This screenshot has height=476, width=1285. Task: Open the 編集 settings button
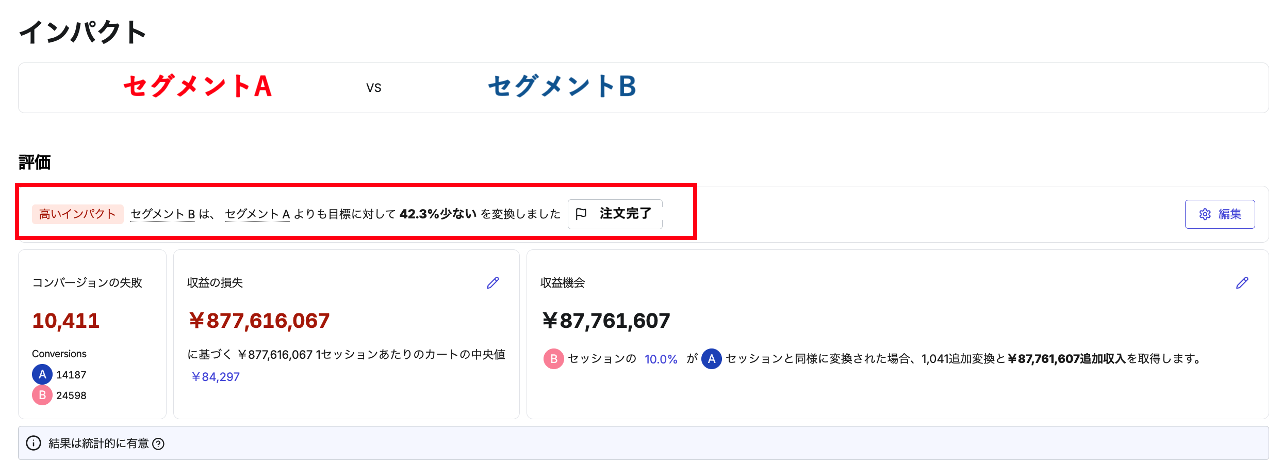pyautogui.click(x=1219, y=214)
